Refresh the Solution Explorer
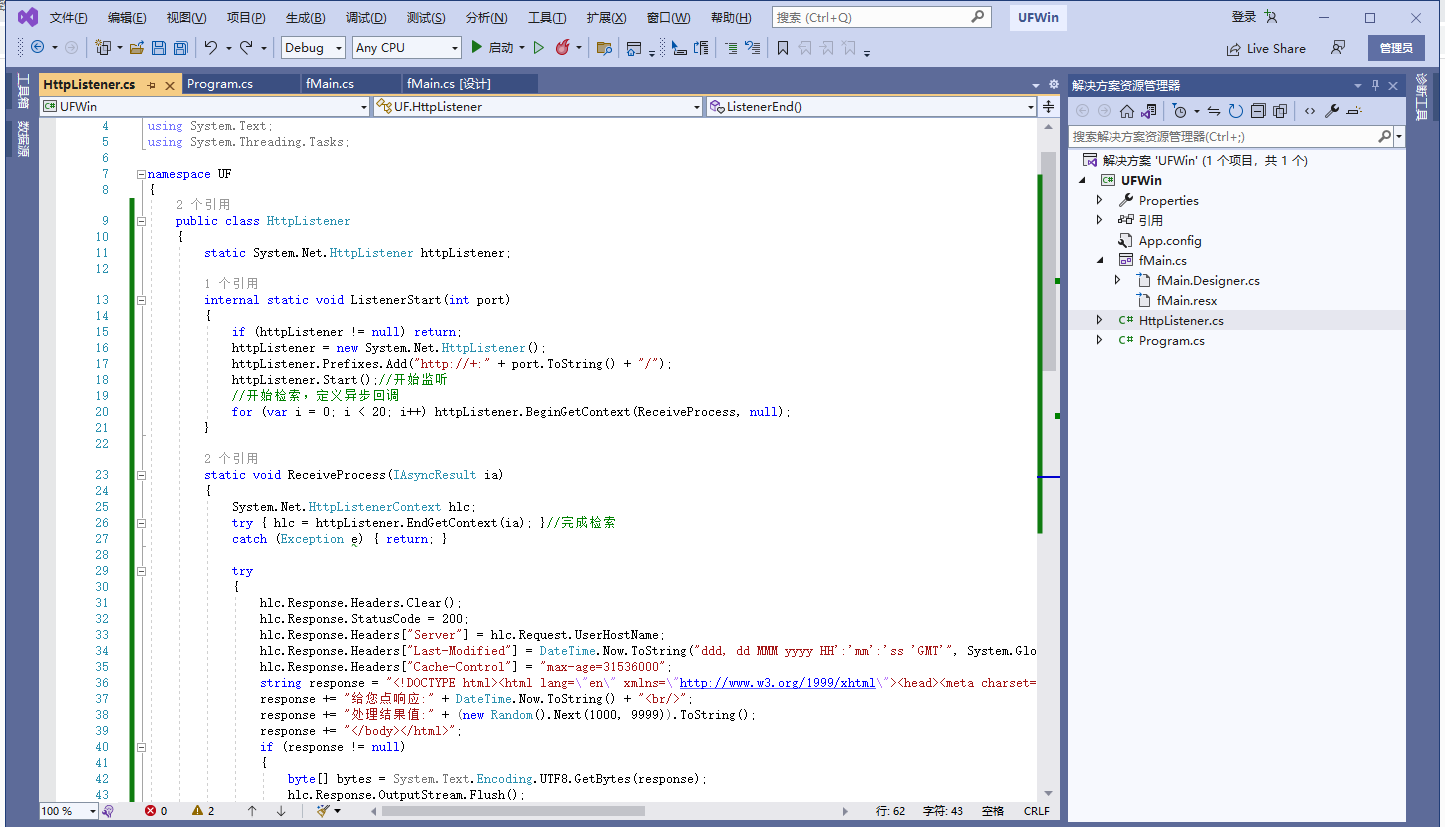Image resolution: width=1445 pixels, height=827 pixels. (x=1236, y=111)
